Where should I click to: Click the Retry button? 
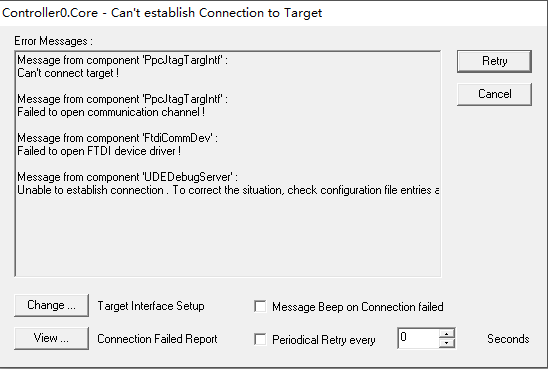[494, 61]
